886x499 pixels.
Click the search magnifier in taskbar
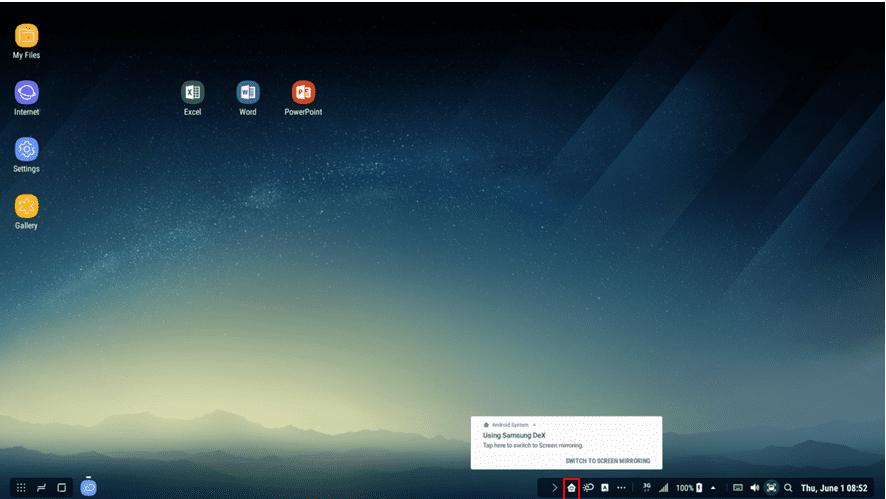[x=788, y=488]
